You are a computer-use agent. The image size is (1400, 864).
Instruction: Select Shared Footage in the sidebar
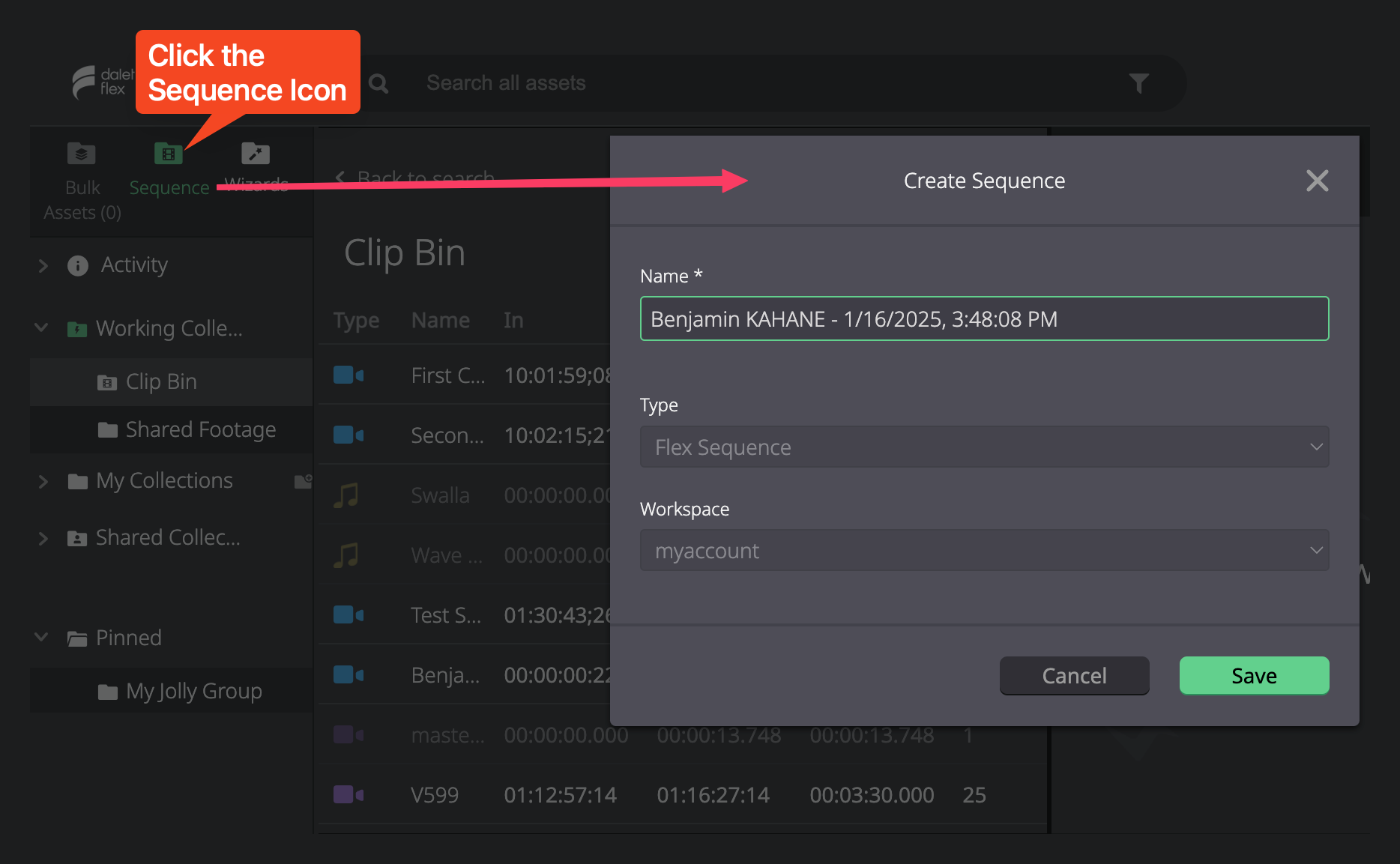pyautogui.click(x=186, y=429)
